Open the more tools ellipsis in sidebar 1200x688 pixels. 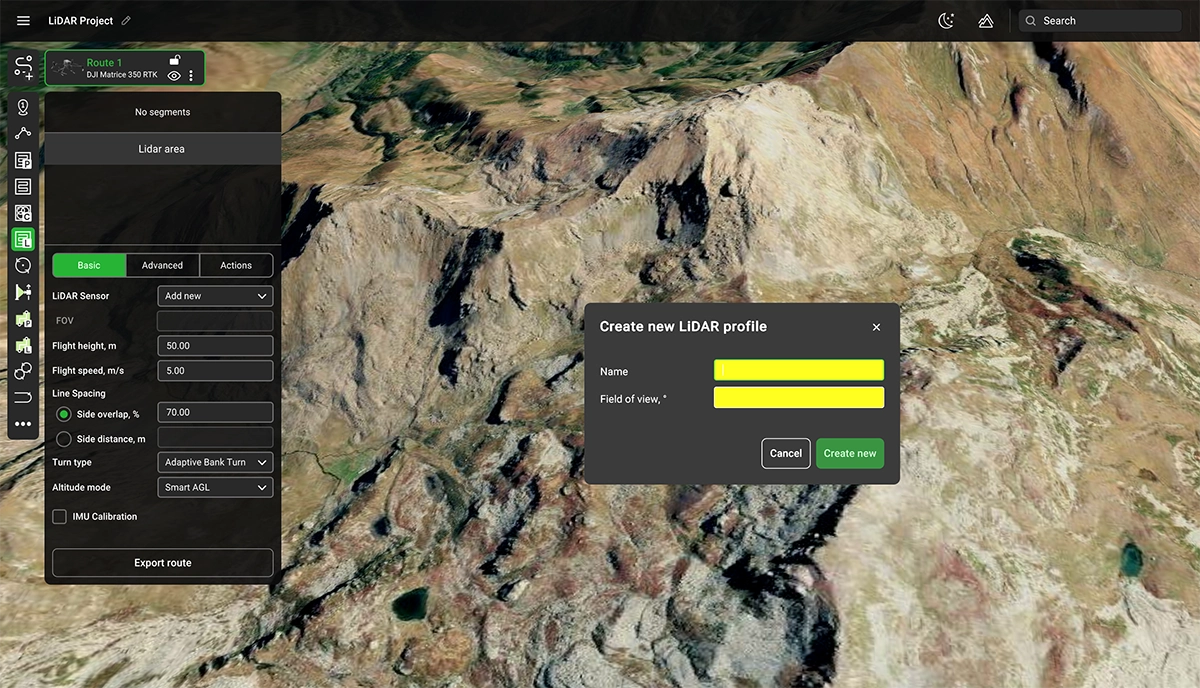(23, 424)
